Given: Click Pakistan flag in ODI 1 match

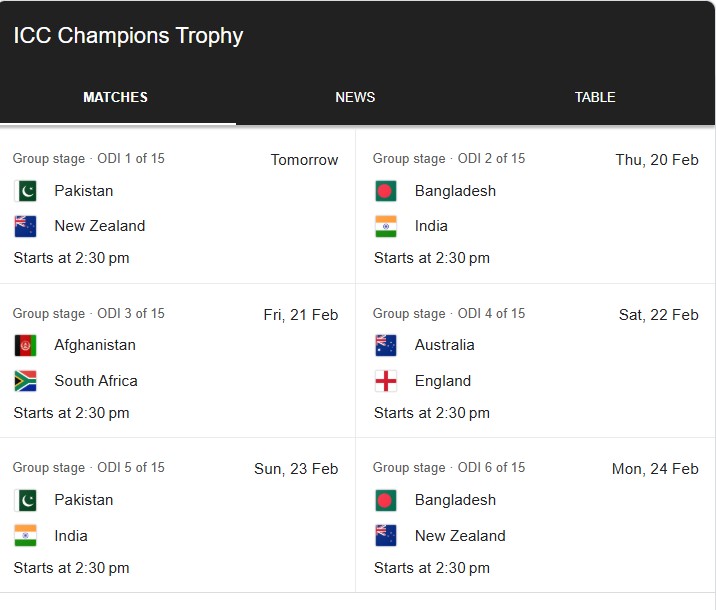Looking at the screenshot, I should pos(26,191).
